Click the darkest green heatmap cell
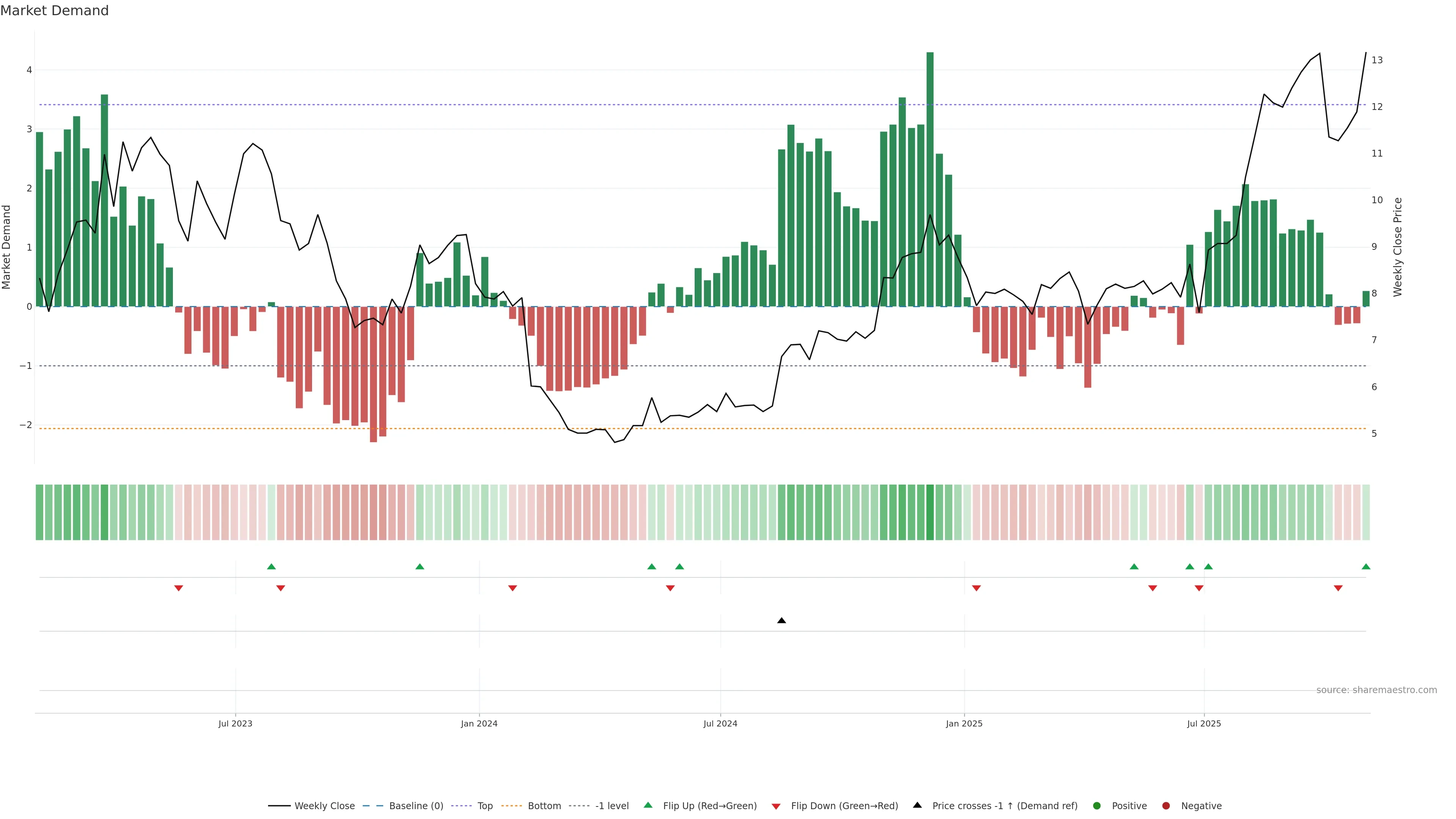 pyautogui.click(x=930, y=512)
